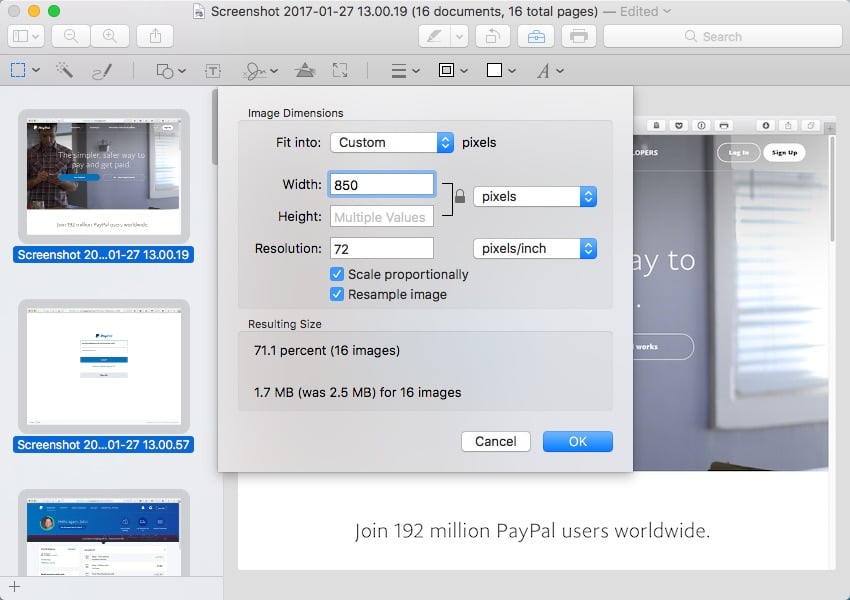Click the highlight pen button

tap(434, 36)
